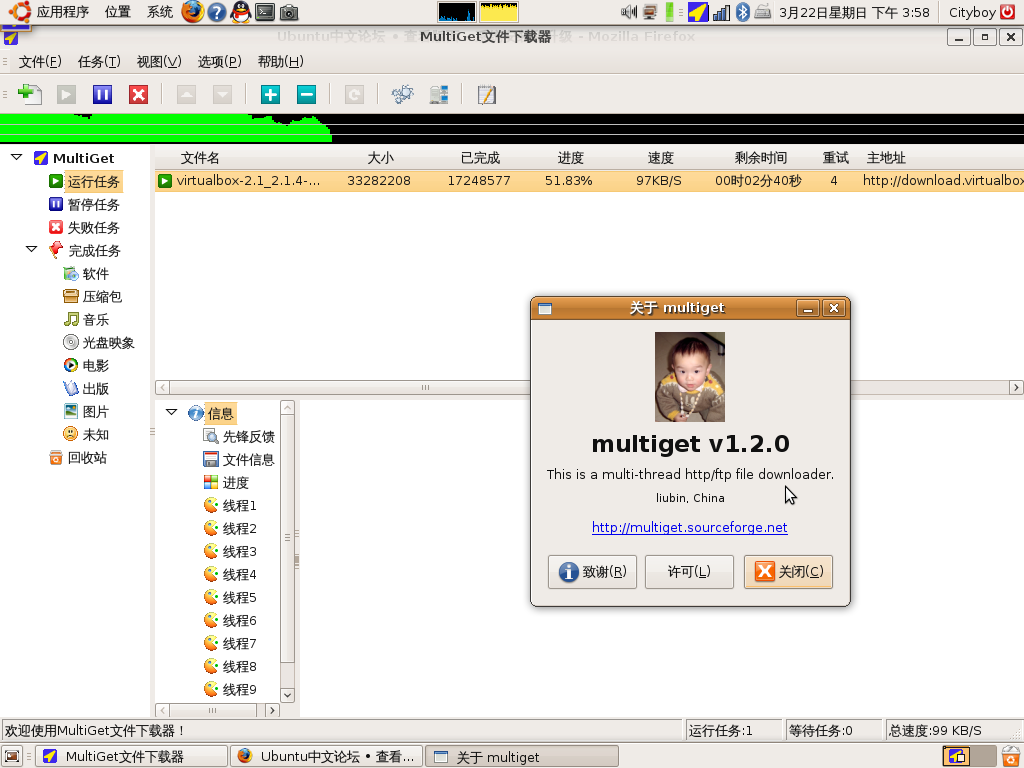Open the 软件 software category
Viewport: 1024px width, 768px height.
click(x=95, y=274)
